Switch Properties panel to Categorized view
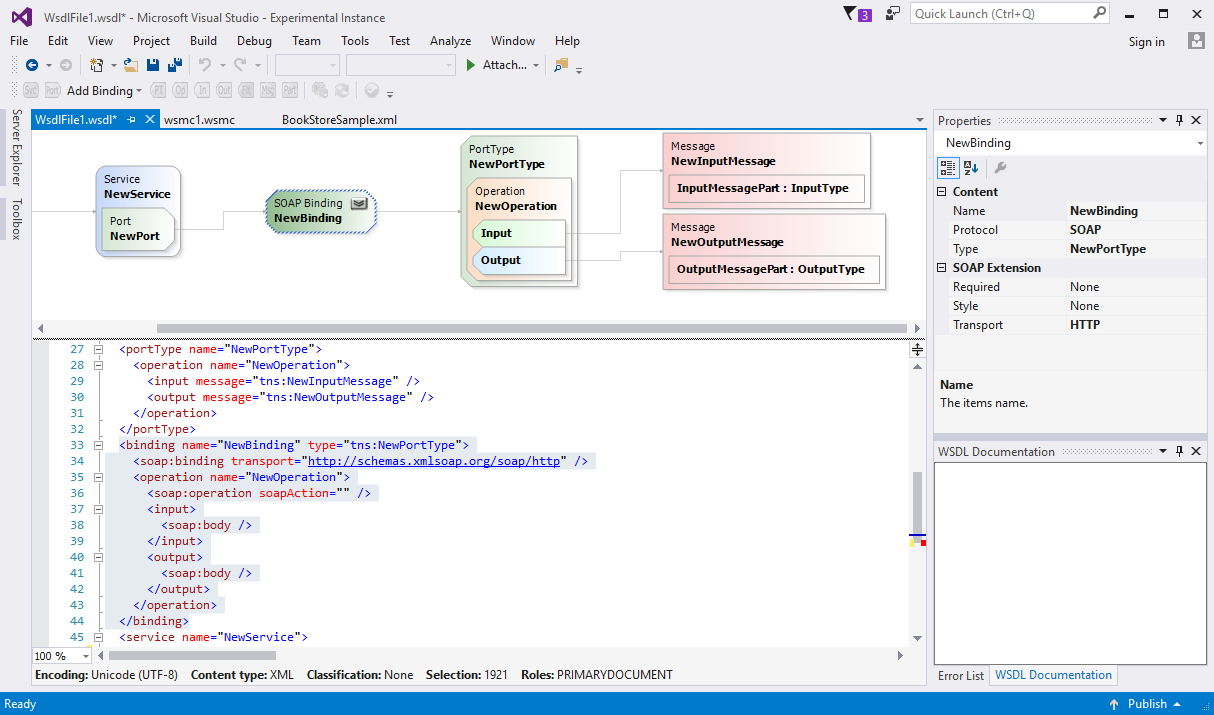1214x715 pixels. click(947, 168)
